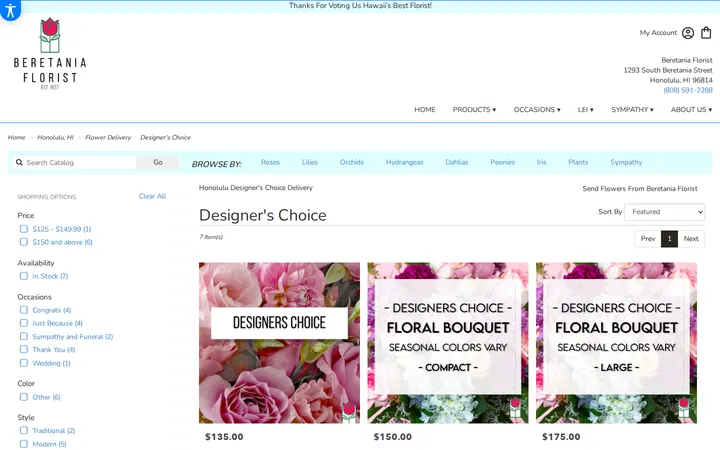
Task: Check the Thank You occasion filter
Action: click(x=24, y=349)
